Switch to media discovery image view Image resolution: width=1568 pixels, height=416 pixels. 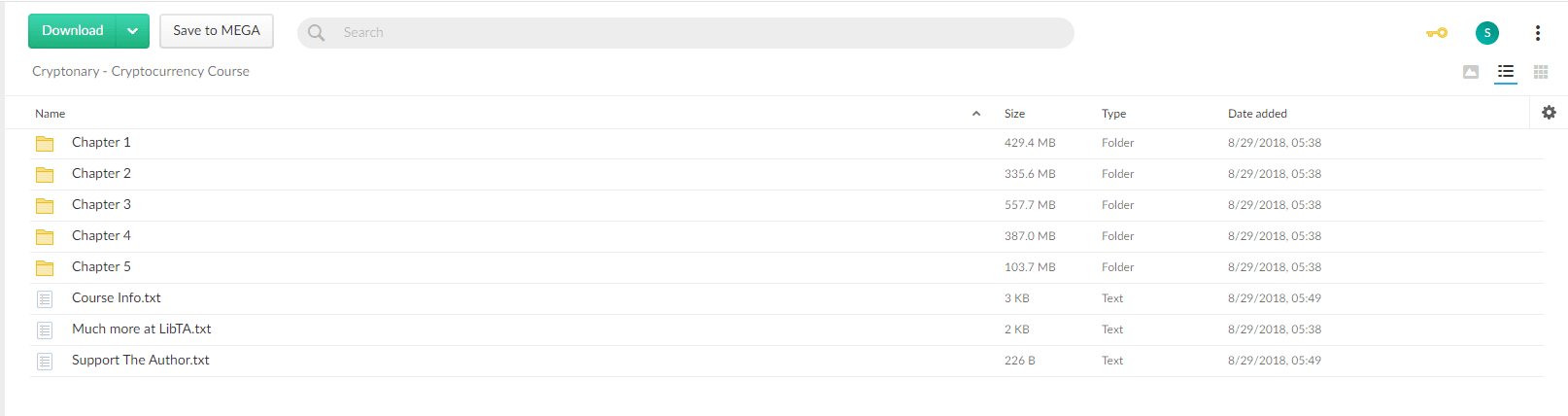[1471, 72]
